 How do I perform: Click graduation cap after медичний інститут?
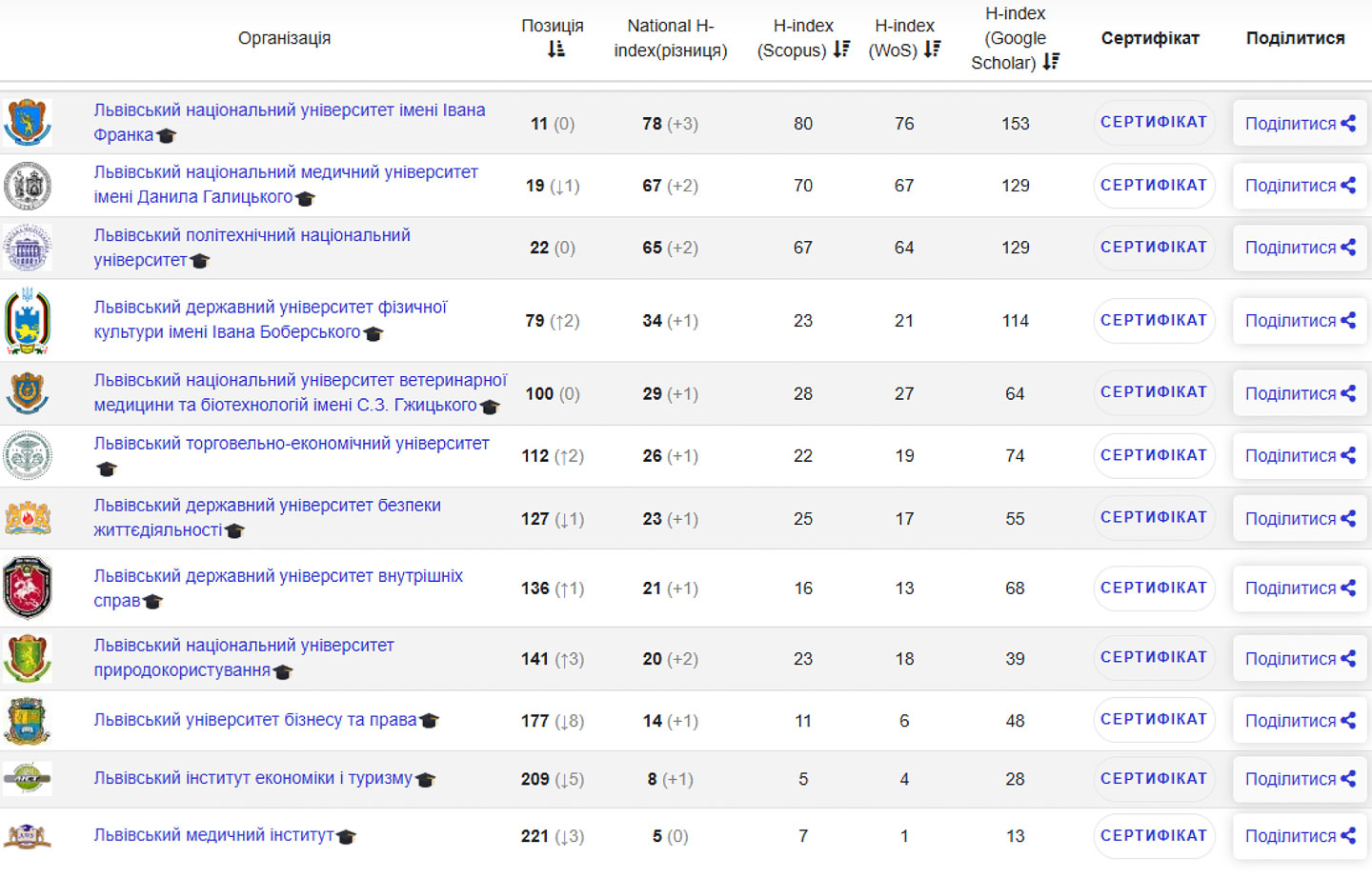[347, 836]
